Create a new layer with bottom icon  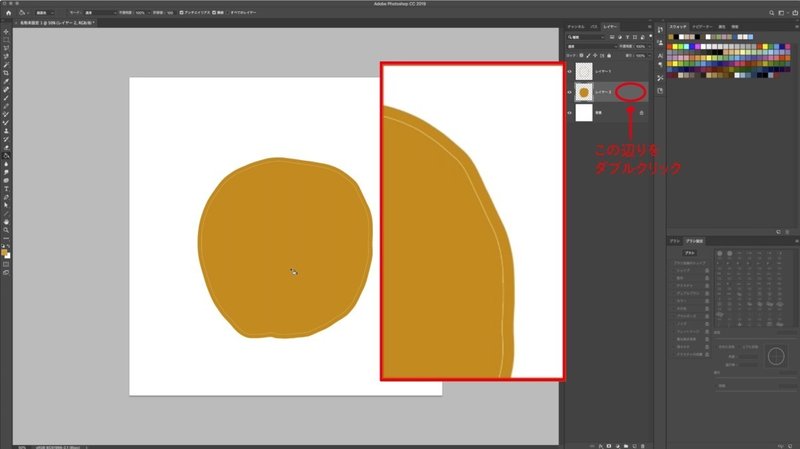[x=634, y=446]
